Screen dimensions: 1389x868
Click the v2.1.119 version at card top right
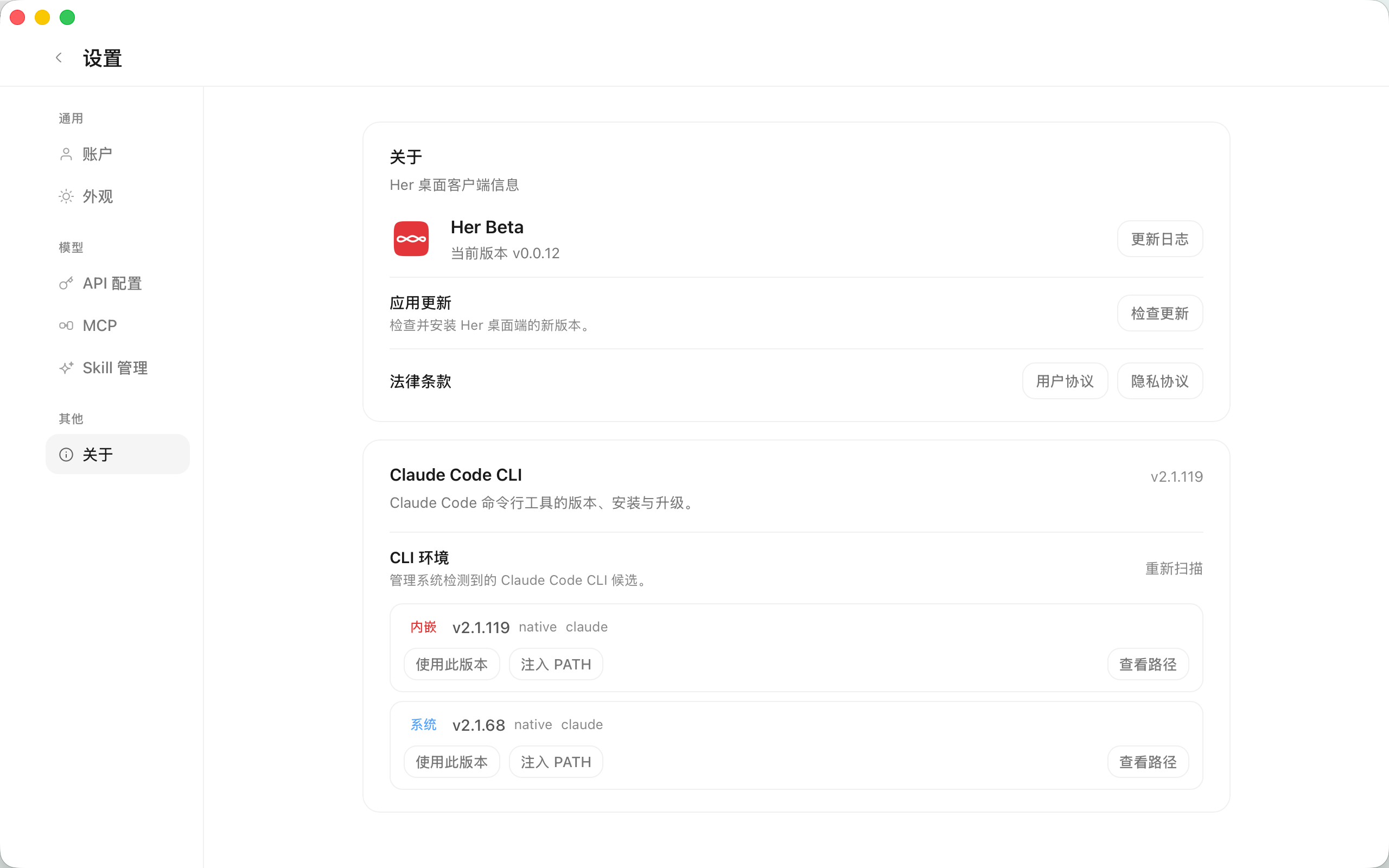pyautogui.click(x=1177, y=476)
